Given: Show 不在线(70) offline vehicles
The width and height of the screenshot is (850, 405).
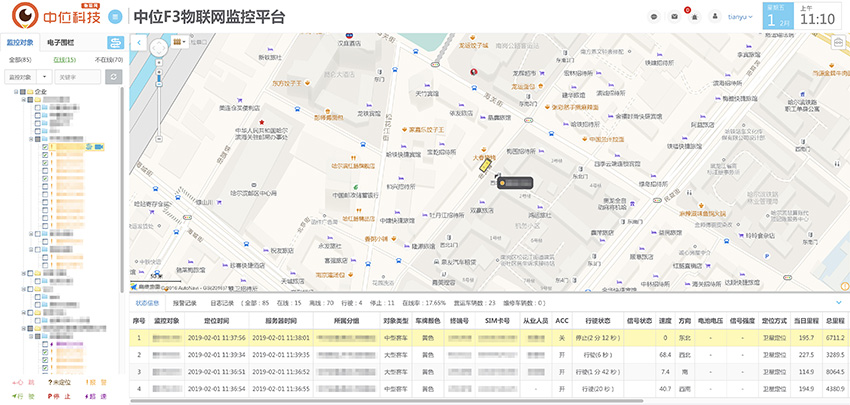Looking at the screenshot, I should 107,60.
